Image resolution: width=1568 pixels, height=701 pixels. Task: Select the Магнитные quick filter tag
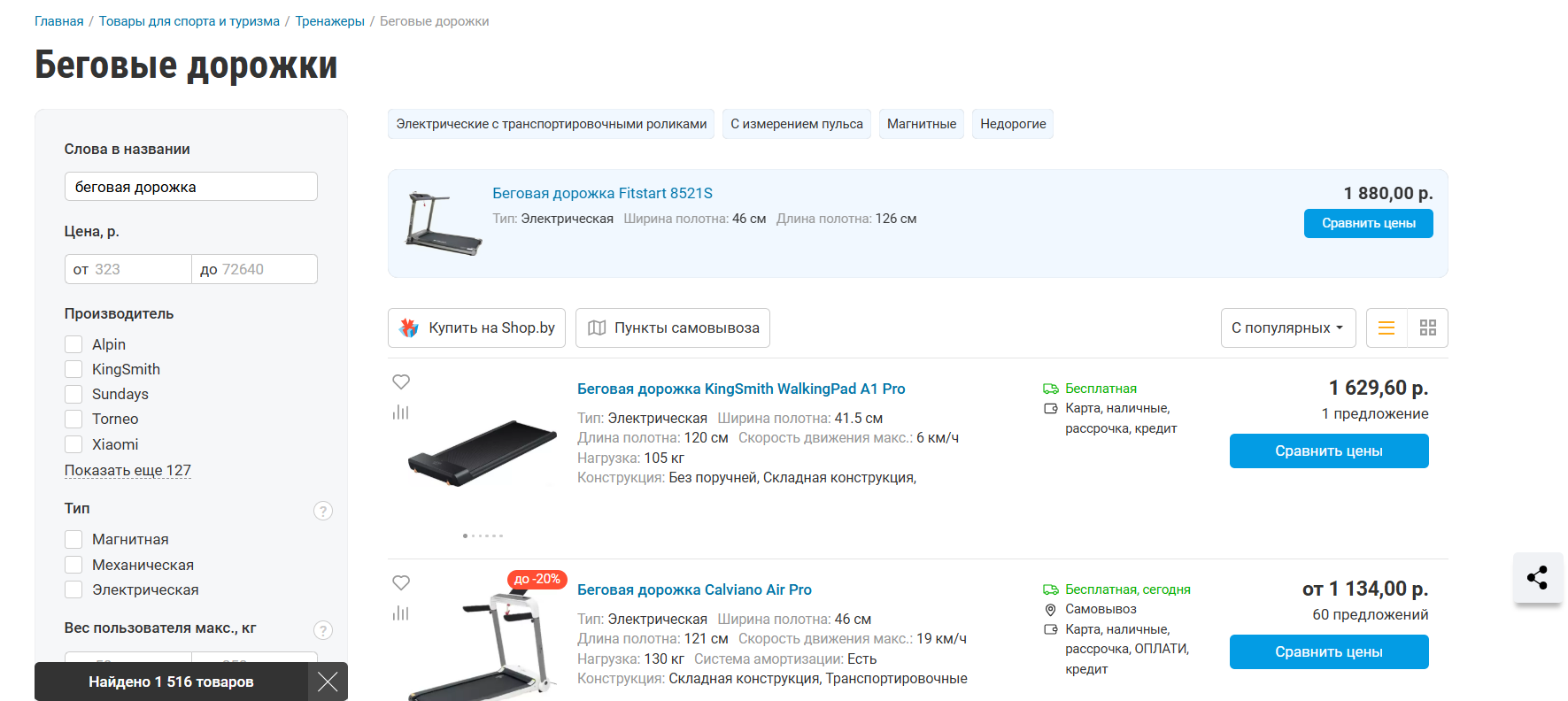click(922, 124)
